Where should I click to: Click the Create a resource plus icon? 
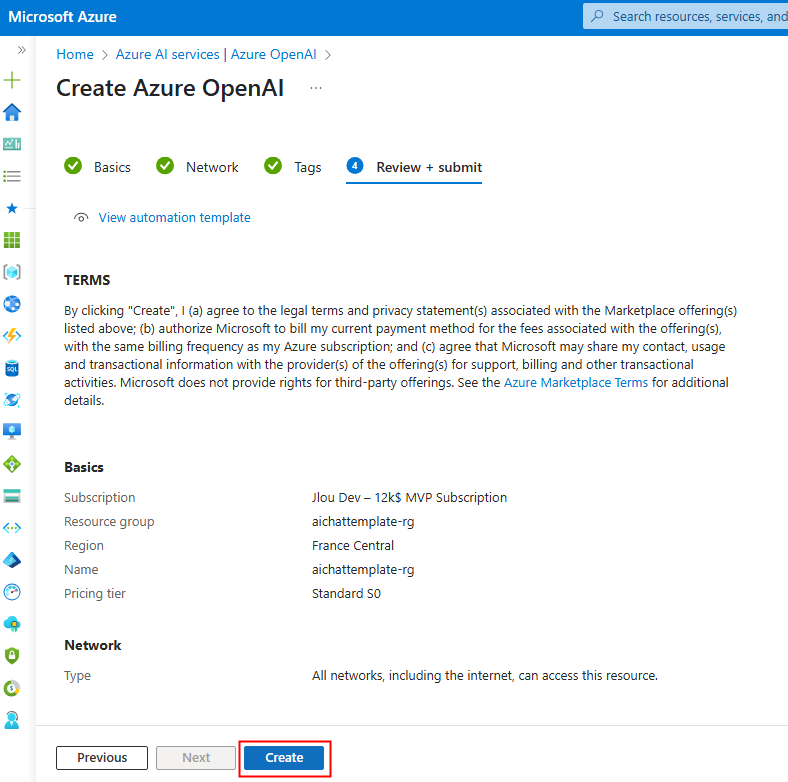point(12,80)
